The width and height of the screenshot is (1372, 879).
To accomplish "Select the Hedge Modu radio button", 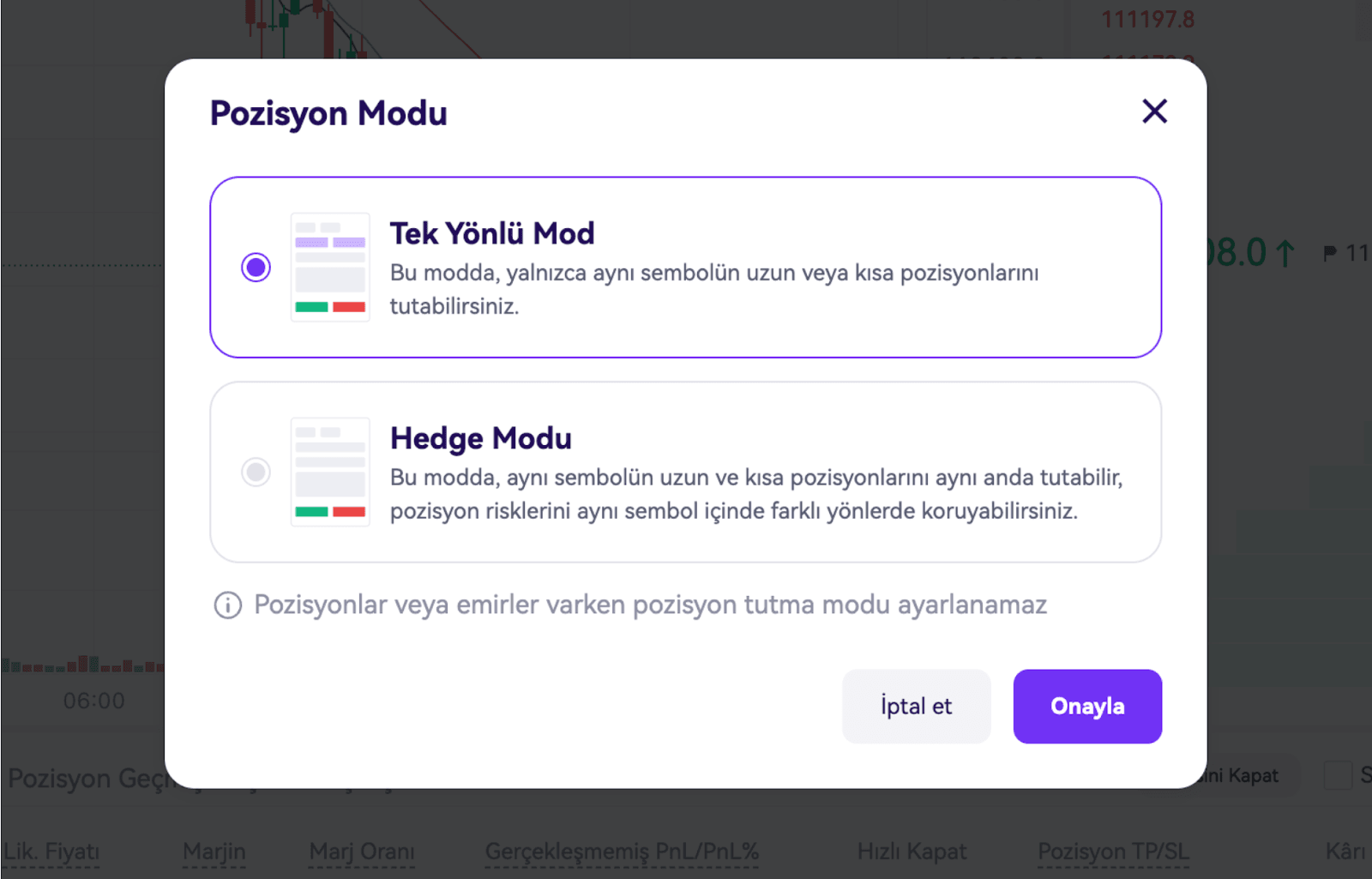I will click(256, 472).
